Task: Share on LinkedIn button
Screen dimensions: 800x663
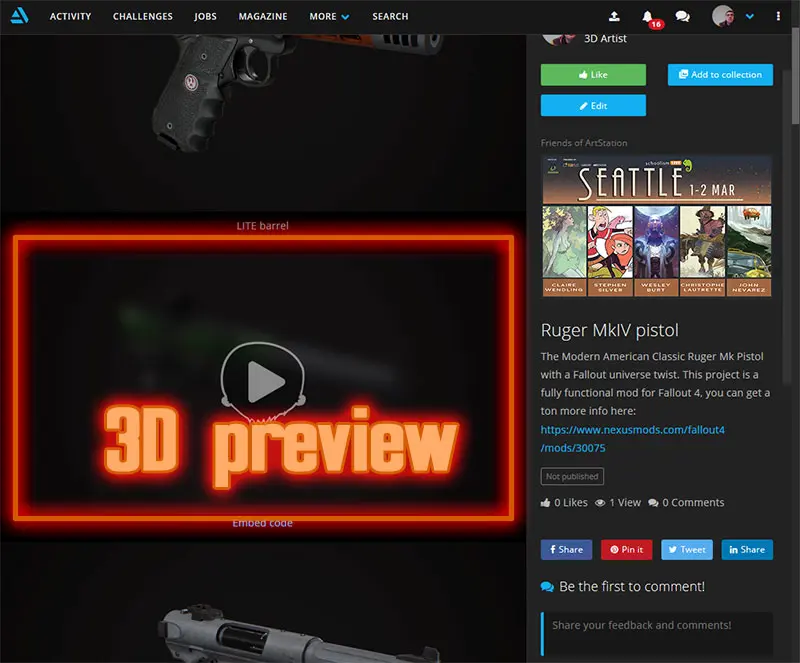Action: tap(747, 550)
